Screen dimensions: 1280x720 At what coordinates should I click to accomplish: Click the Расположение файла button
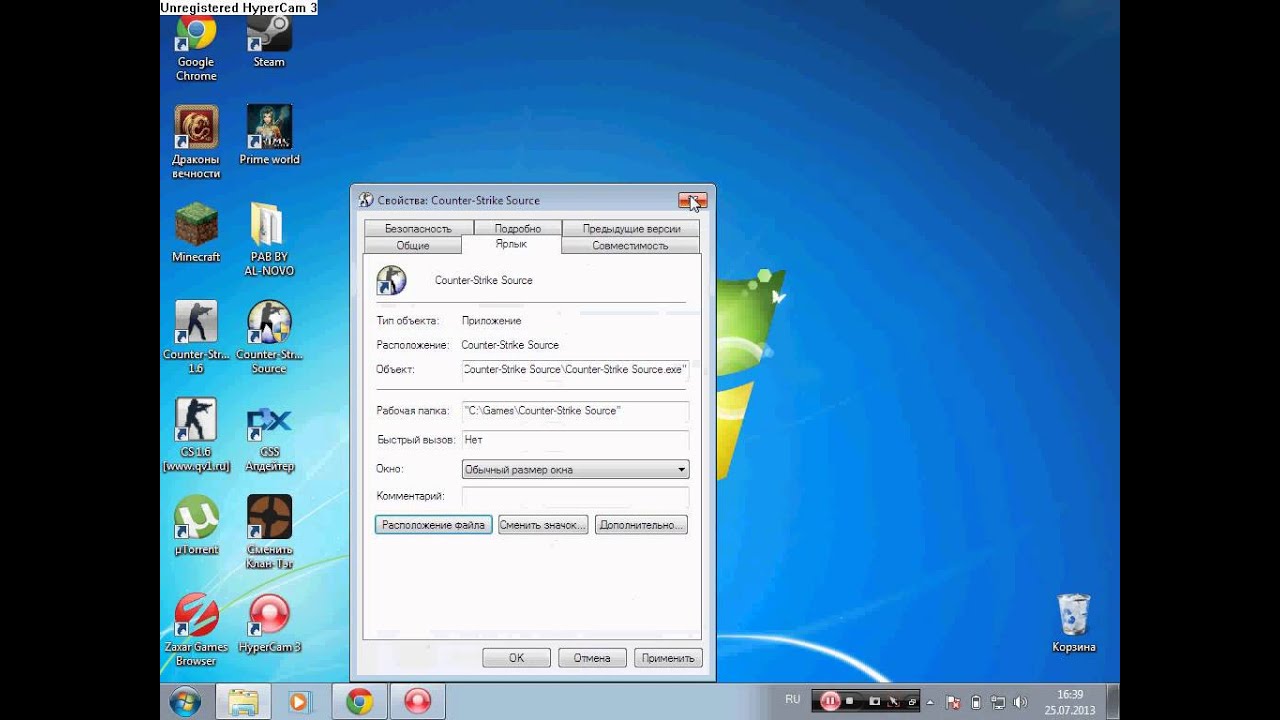pyautogui.click(x=433, y=525)
